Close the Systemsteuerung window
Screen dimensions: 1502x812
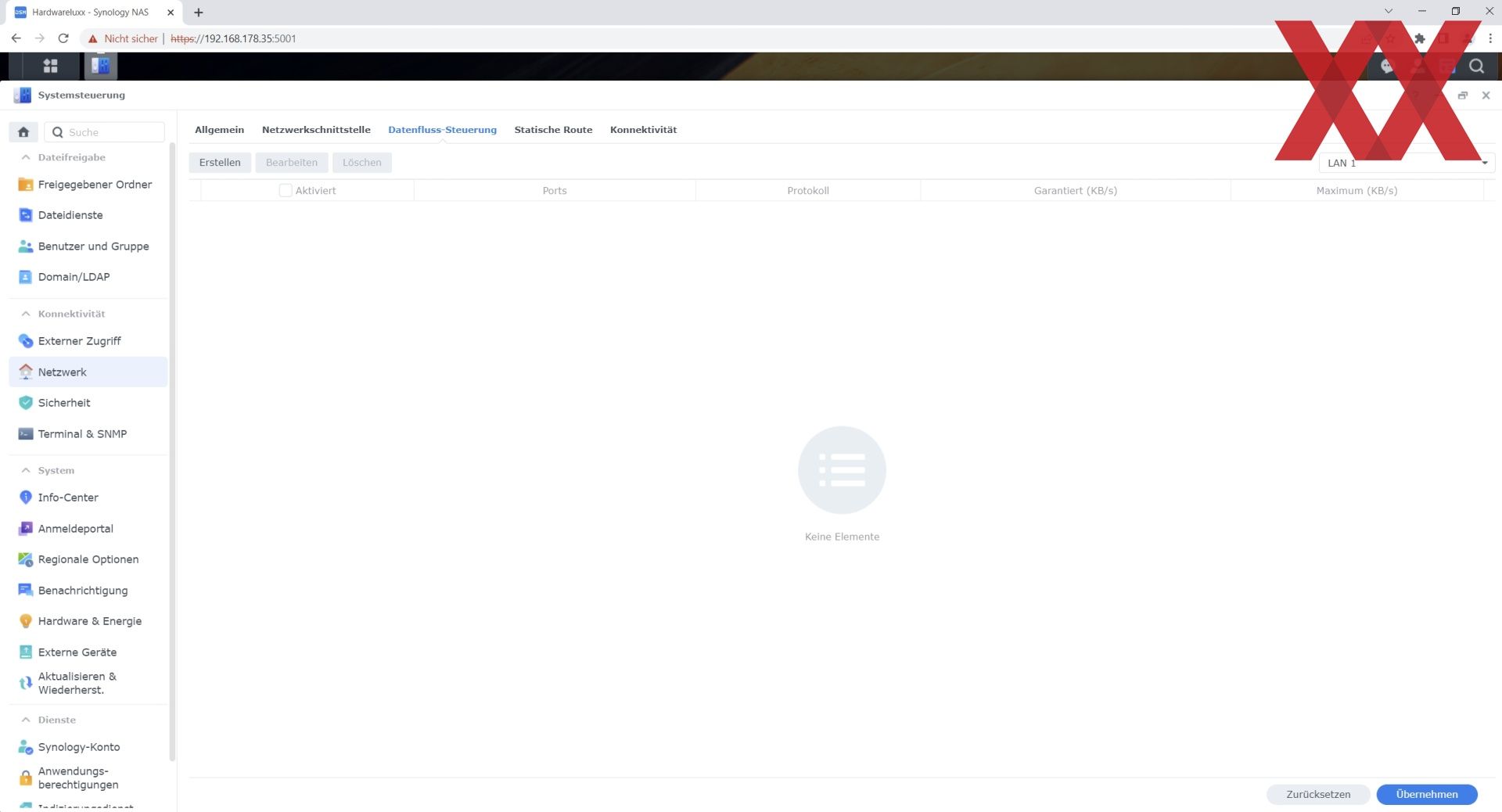1486,95
